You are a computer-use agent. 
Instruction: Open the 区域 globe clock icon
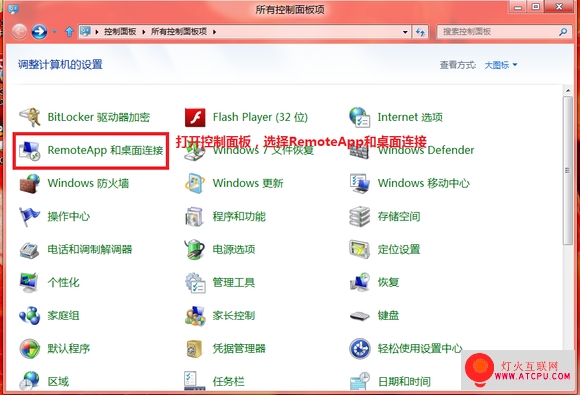[x=30, y=381]
